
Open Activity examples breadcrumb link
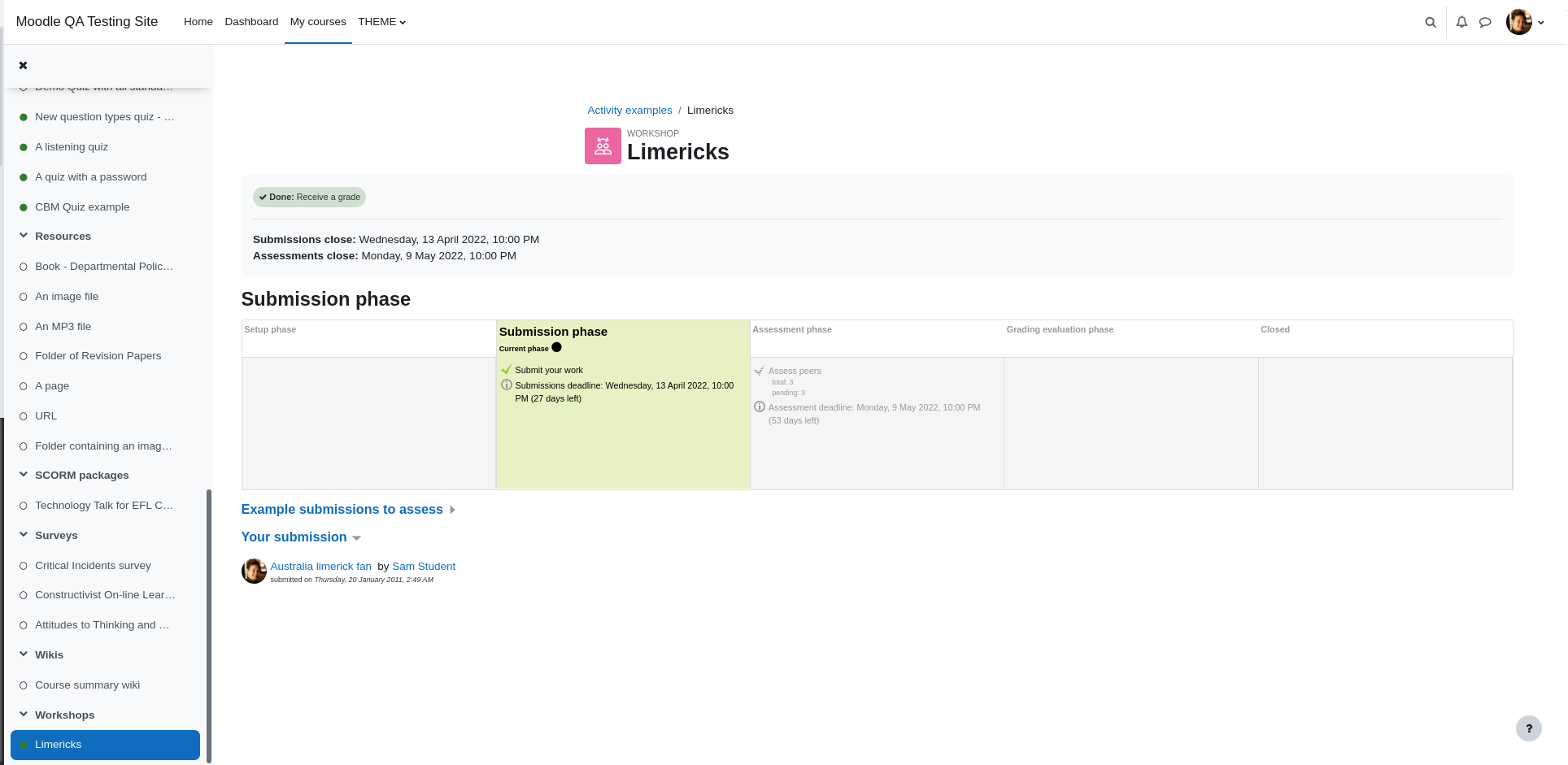pyautogui.click(x=629, y=111)
